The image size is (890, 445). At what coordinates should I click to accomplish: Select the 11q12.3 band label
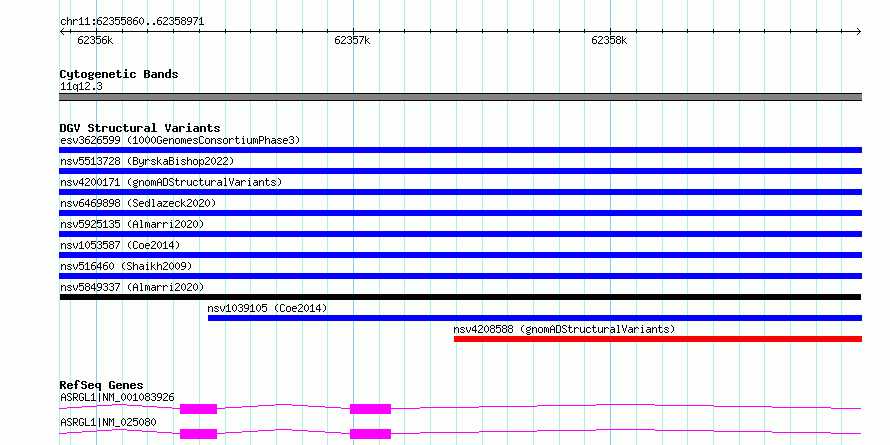point(81,87)
